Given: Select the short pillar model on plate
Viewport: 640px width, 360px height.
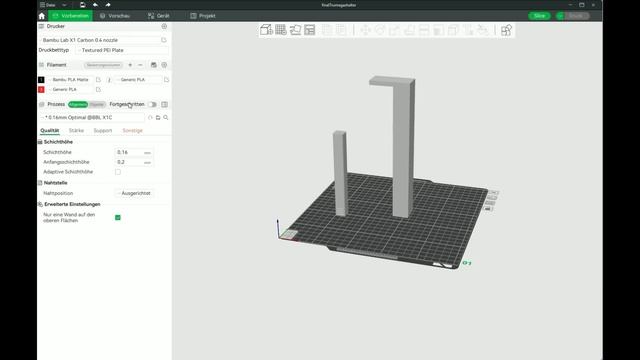Looking at the screenshot, I should 340,173.
